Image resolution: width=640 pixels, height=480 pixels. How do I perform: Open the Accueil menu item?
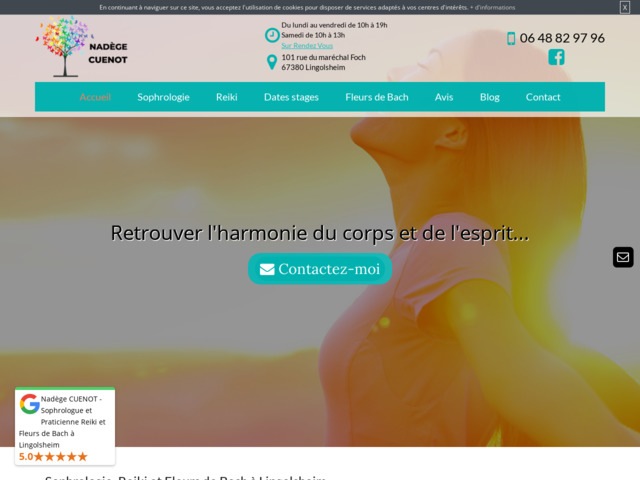[x=95, y=97]
